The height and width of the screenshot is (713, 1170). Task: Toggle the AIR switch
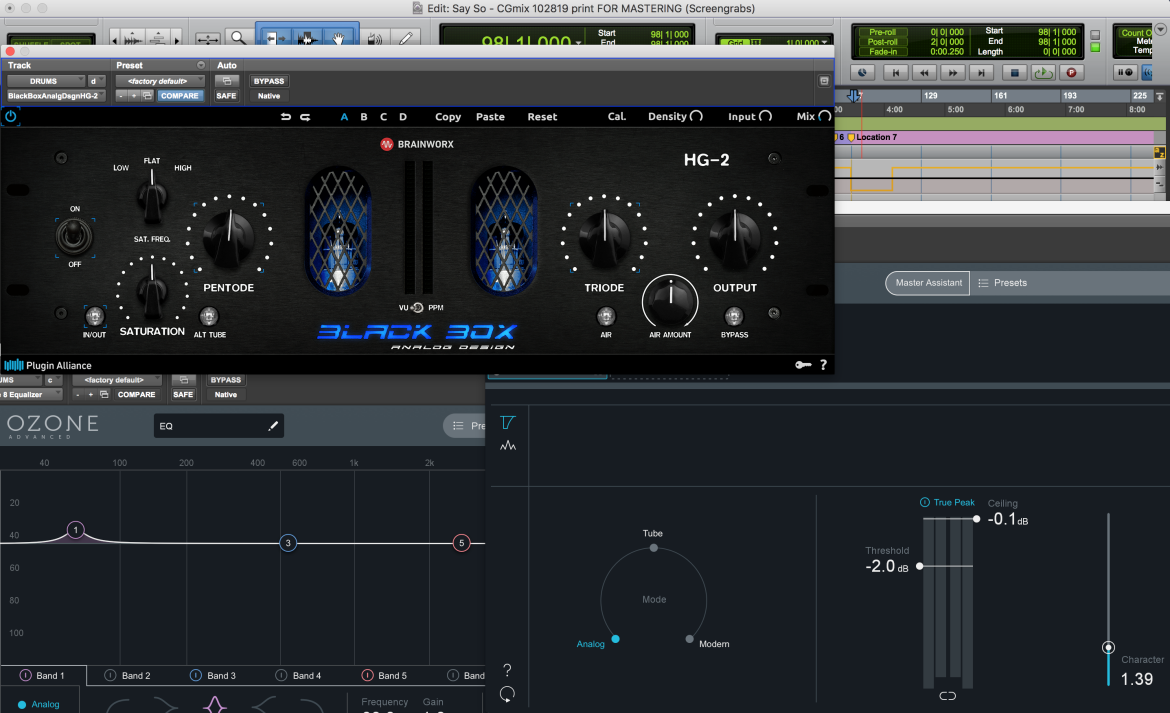click(606, 316)
